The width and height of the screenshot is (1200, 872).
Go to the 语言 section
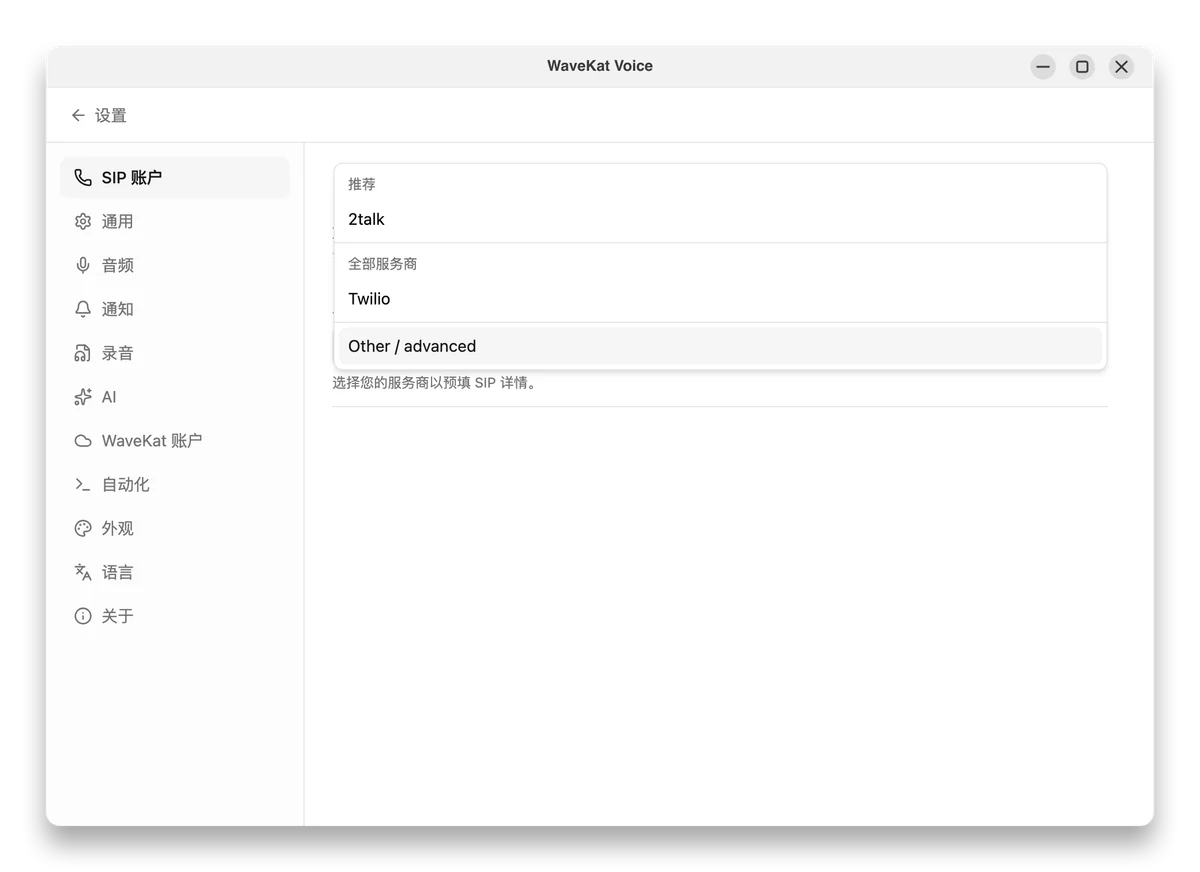point(175,573)
